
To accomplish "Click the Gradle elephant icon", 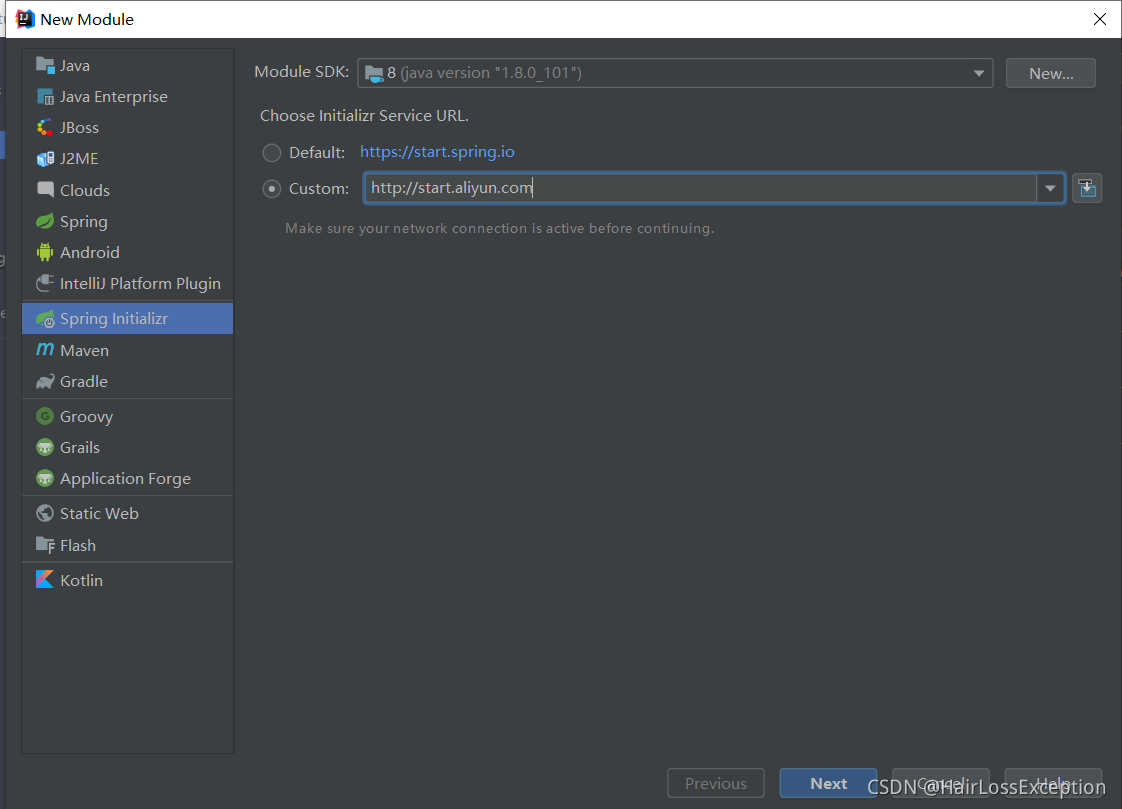I will [45, 381].
